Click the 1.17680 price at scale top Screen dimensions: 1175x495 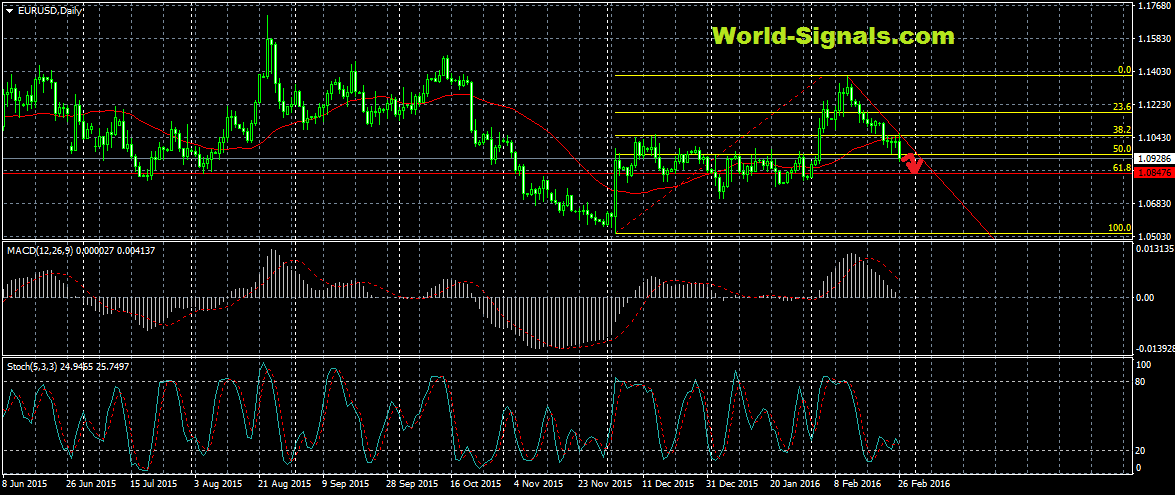pyautogui.click(x=1154, y=6)
